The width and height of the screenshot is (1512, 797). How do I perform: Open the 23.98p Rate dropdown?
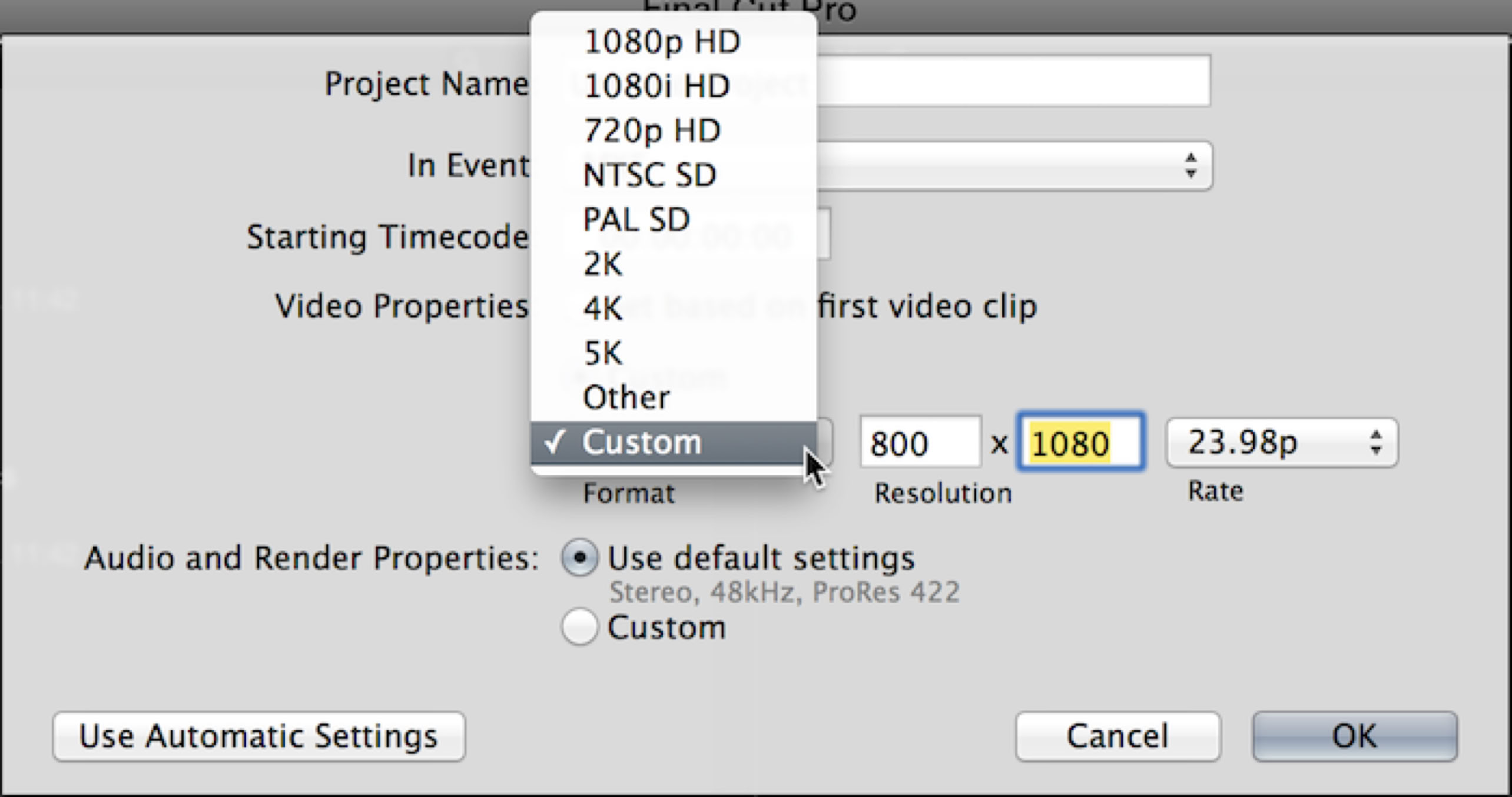click(1282, 443)
